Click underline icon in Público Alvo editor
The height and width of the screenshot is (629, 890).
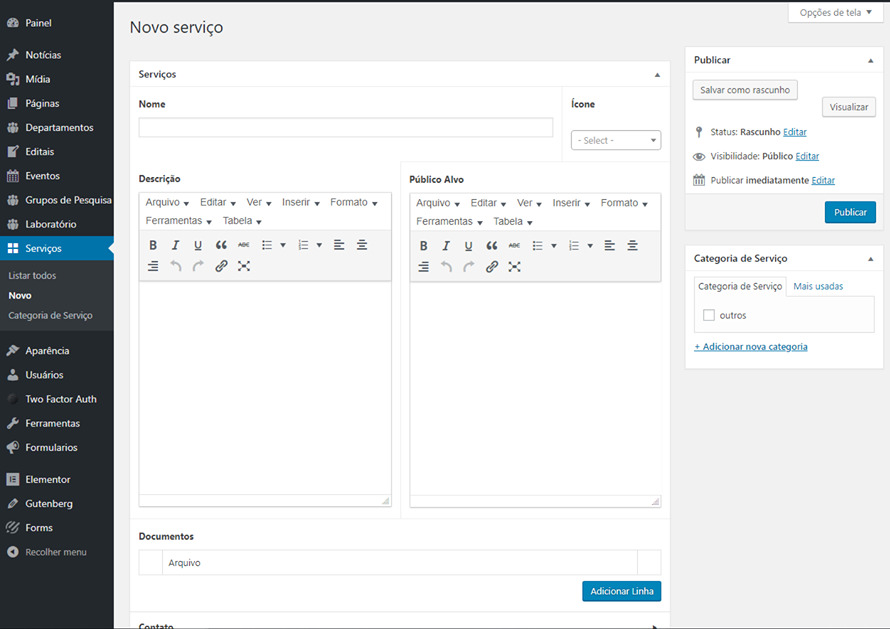pyautogui.click(x=468, y=245)
